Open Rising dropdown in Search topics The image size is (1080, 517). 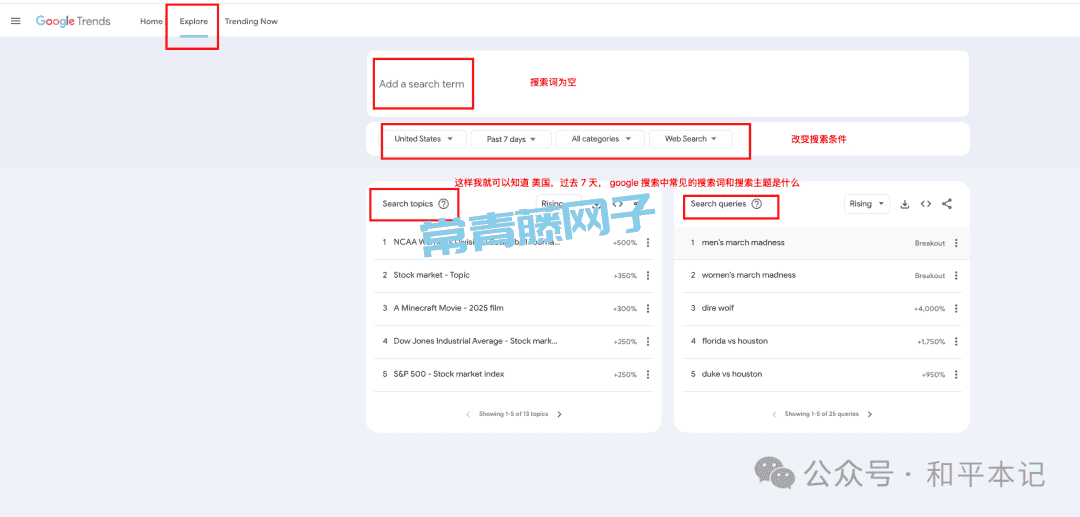559,204
